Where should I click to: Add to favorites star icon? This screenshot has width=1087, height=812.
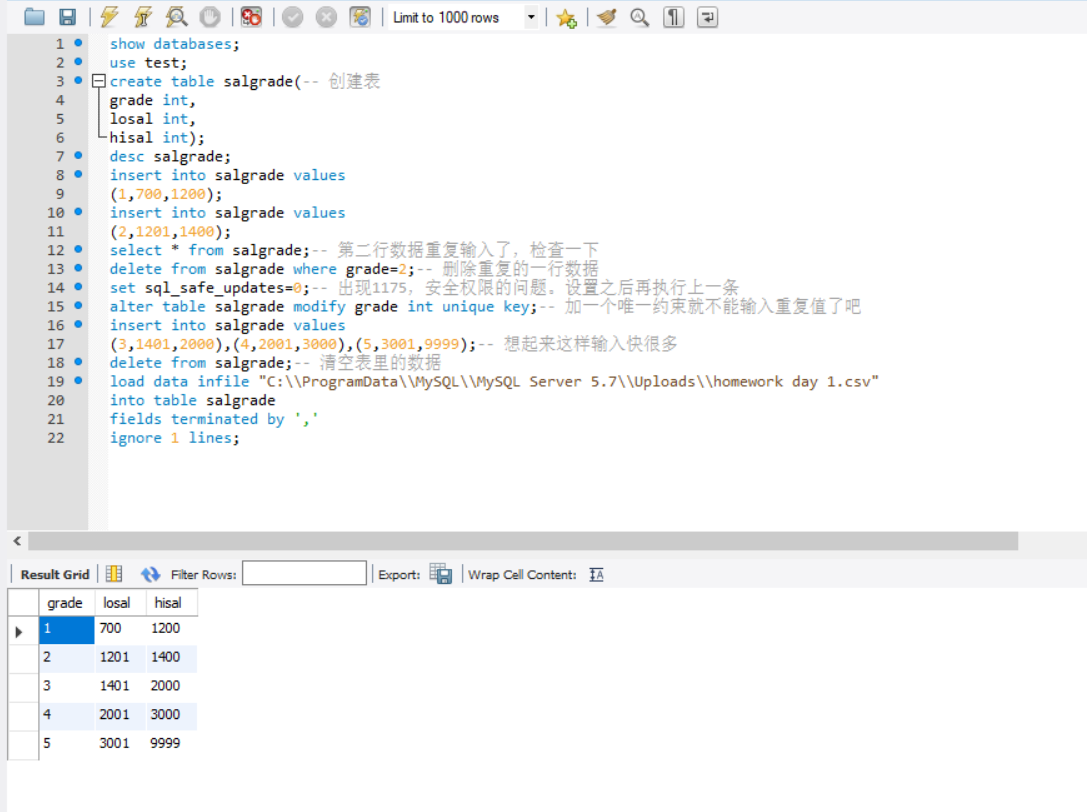coord(566,17)
